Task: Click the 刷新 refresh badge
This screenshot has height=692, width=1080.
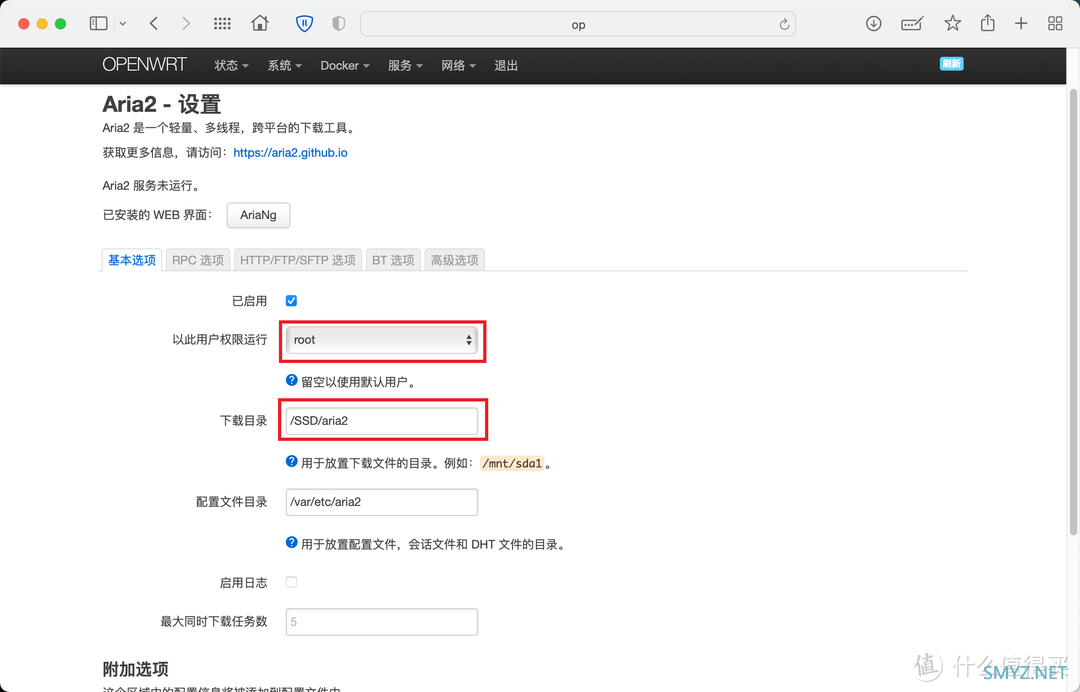Action: 951,64
